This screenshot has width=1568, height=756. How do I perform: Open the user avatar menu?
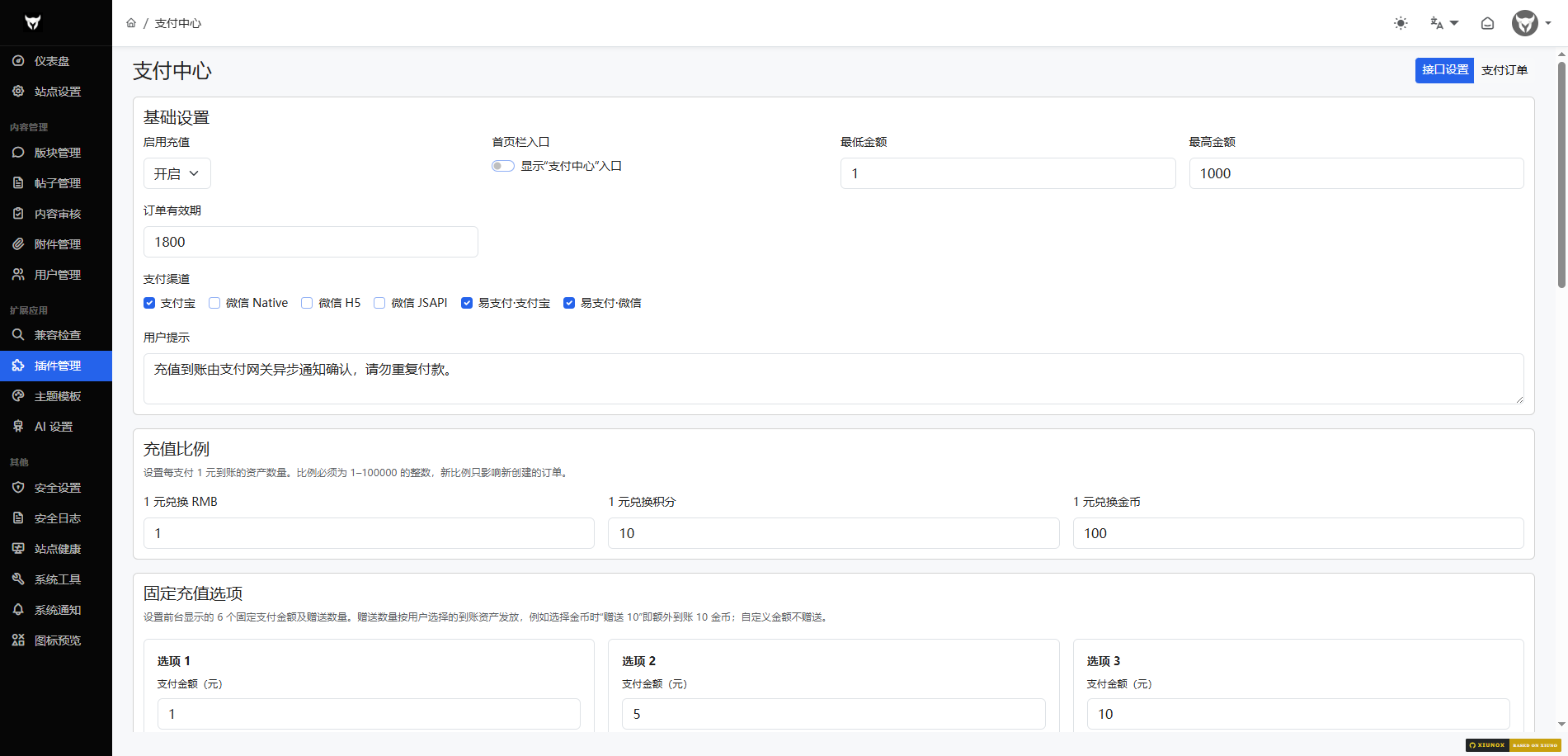(x=1532, y=23)
